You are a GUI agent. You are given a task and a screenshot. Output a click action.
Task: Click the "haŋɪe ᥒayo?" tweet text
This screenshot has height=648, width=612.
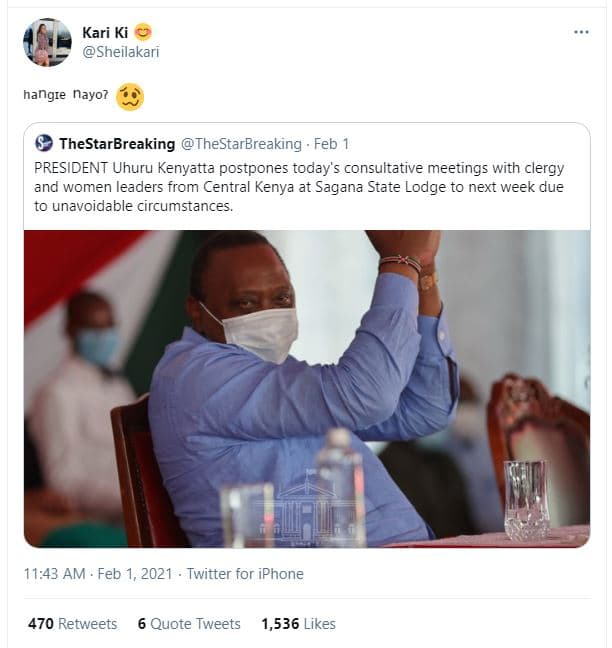coord(68,97)
